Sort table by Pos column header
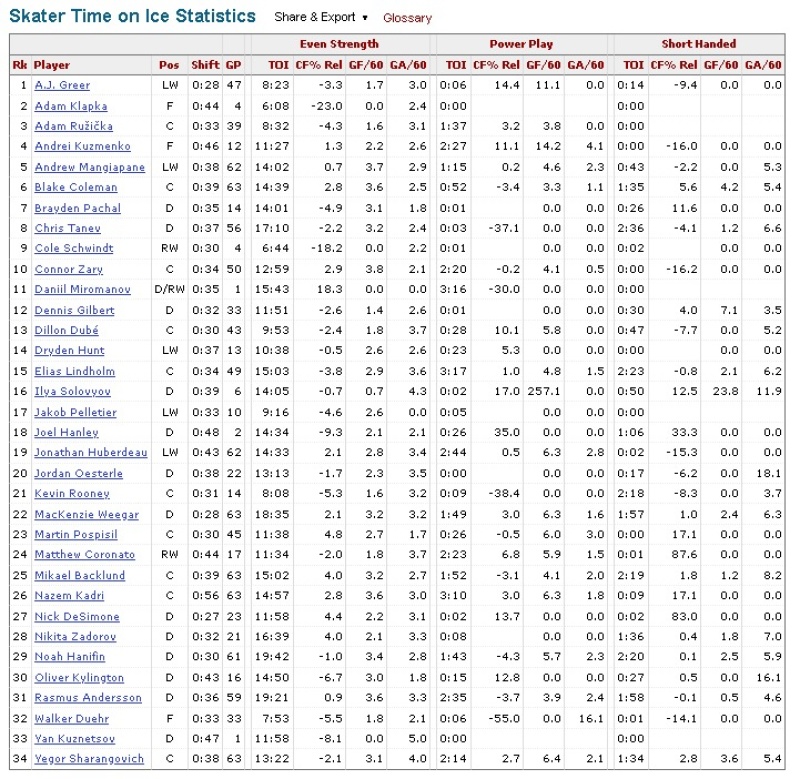This screenshot has width=800, height=779. click(x=169, y=65)
